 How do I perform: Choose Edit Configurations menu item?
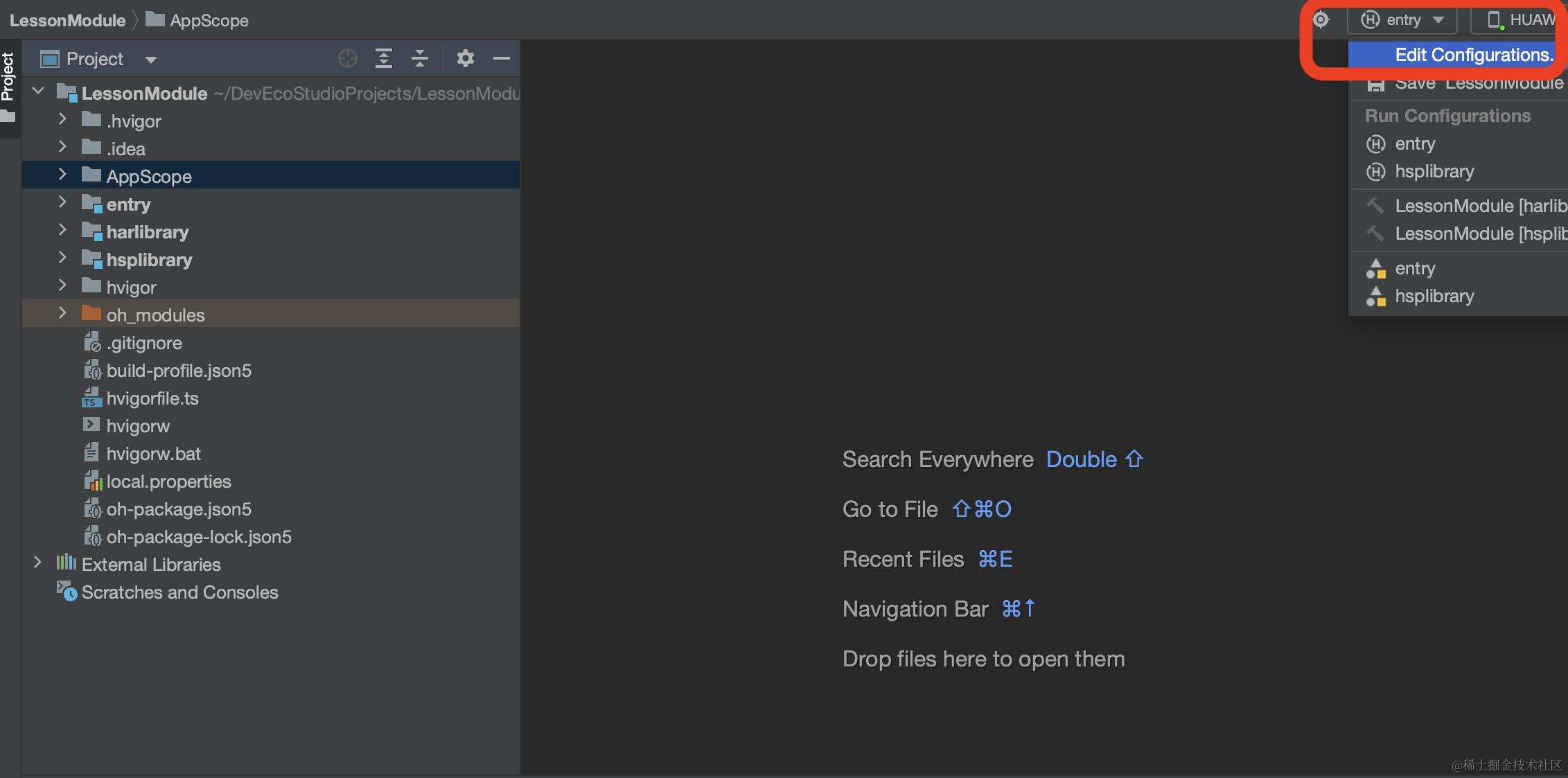click(1473, 55)
